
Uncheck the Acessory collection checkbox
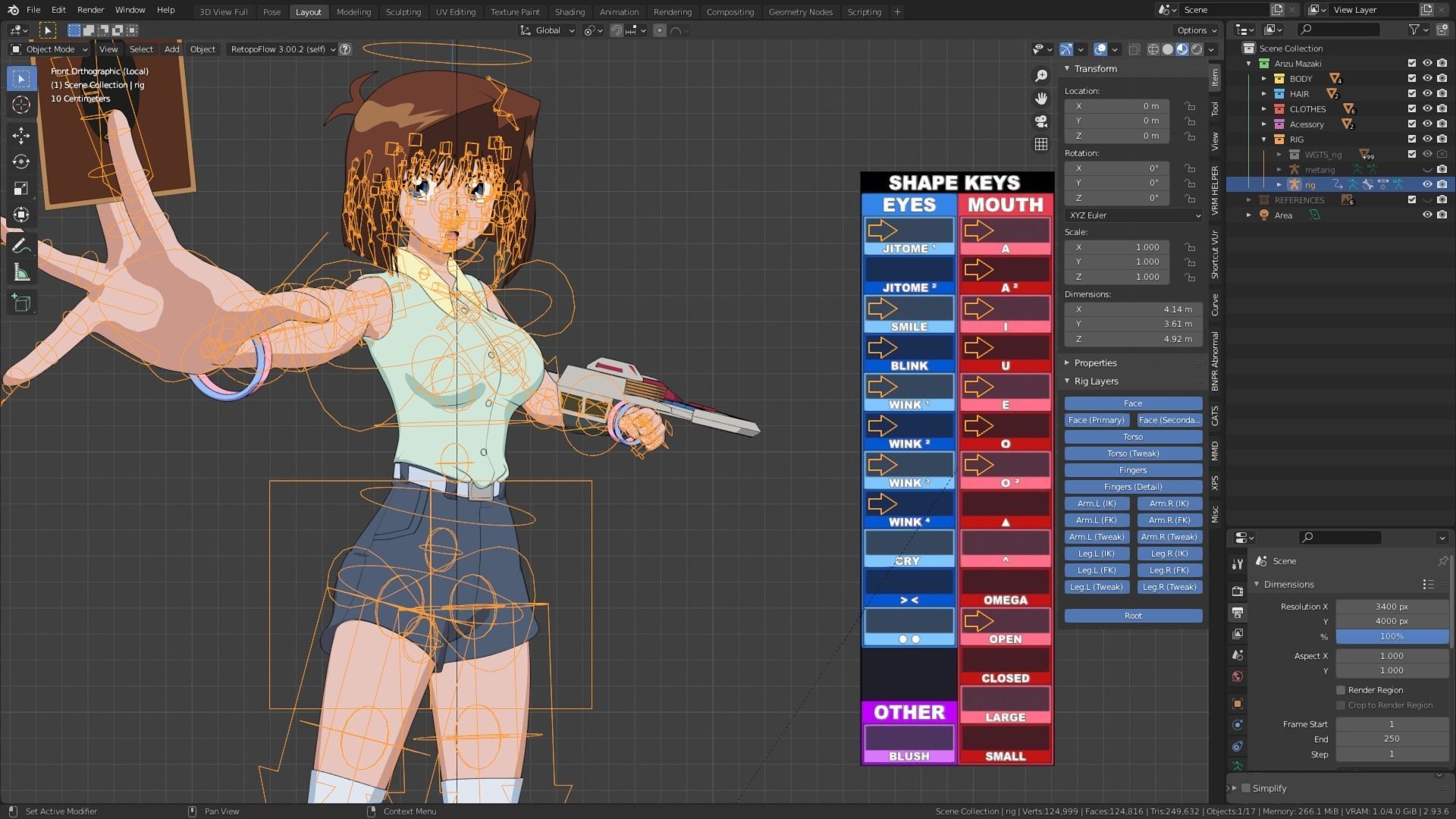[x=1412, y=124]
